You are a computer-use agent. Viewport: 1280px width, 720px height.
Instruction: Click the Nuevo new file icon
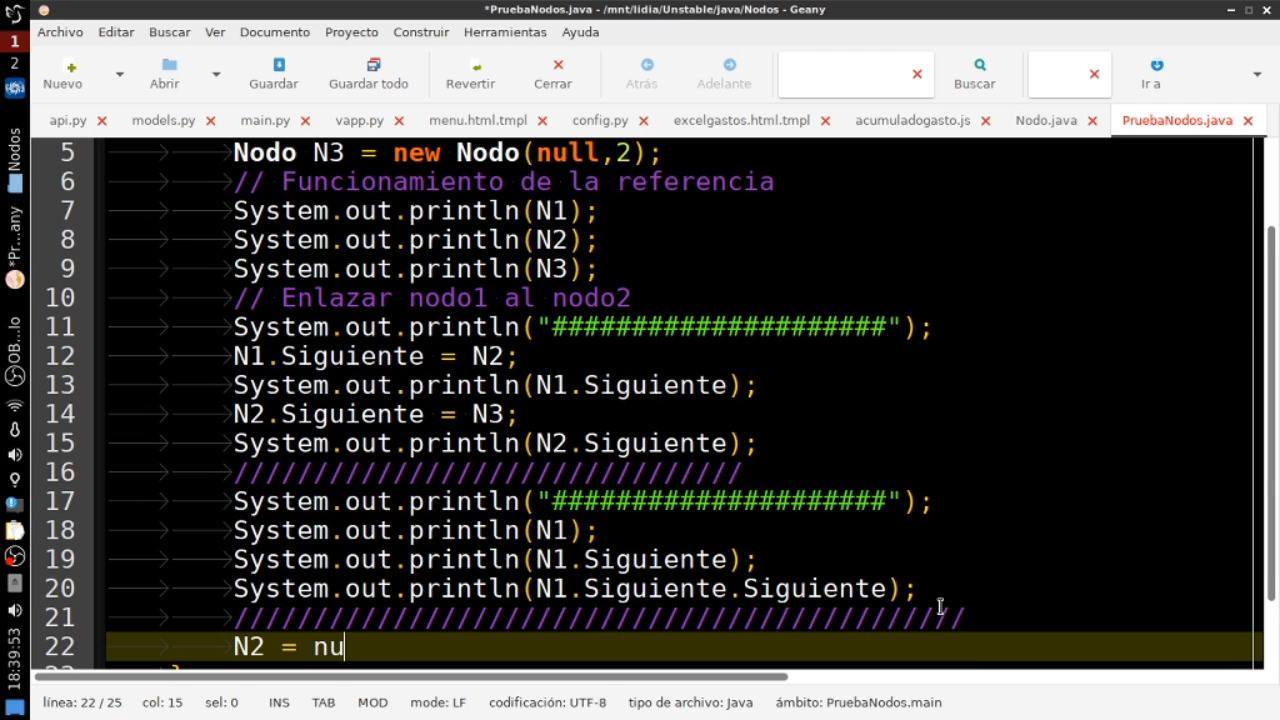pyautogui.click(x=70, y=65)
